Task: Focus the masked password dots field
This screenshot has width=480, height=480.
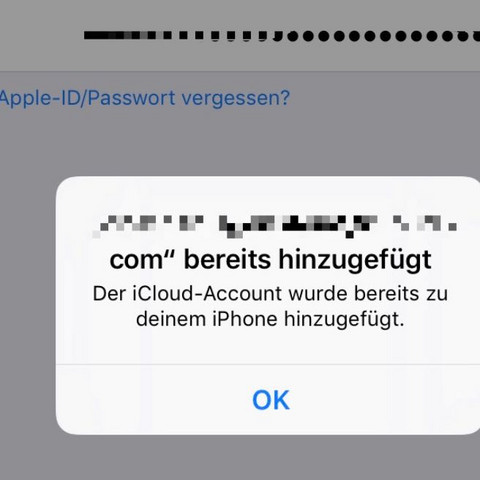Action: click(x=282, y=35)
